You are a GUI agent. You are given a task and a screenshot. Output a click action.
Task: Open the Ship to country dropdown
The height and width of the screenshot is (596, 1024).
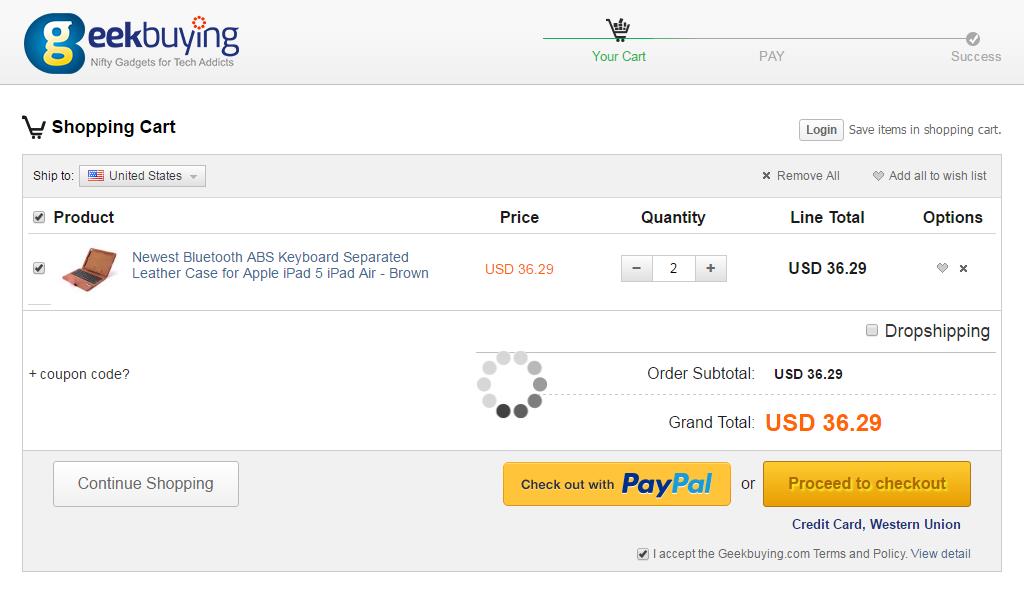pyautogui.click(x=143, y=175)
